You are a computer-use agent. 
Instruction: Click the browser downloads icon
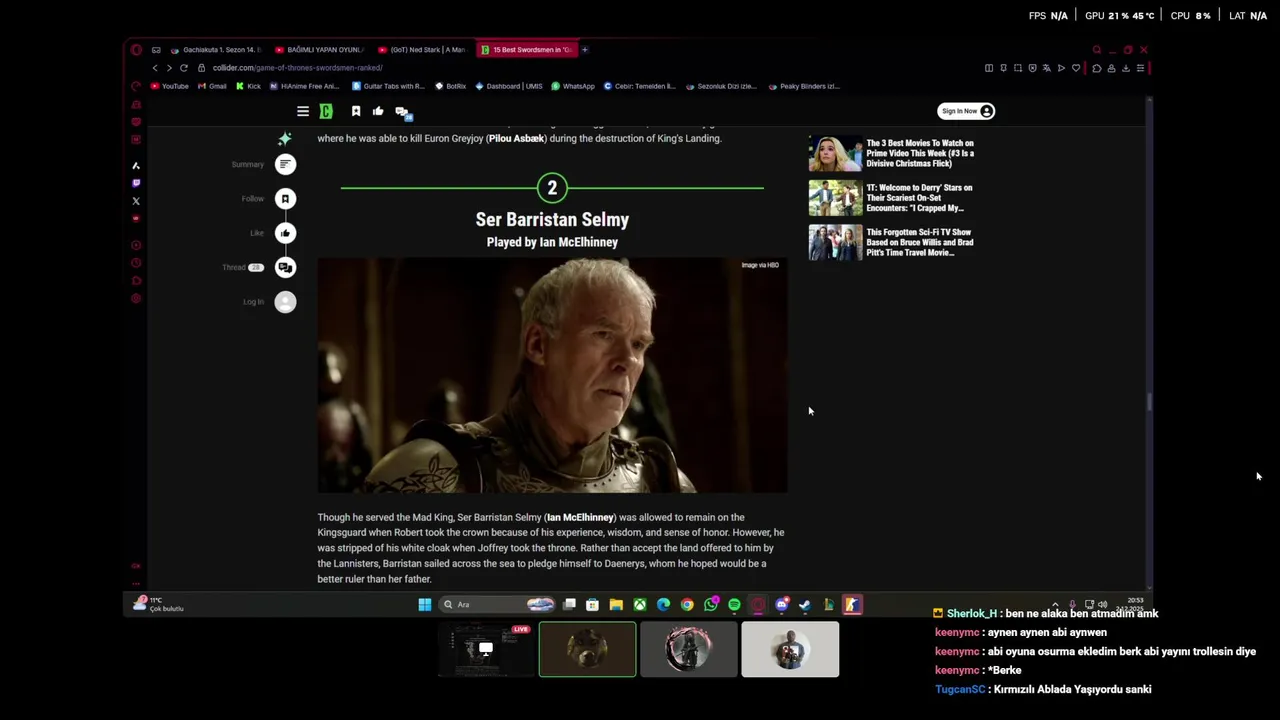(x=1126, y=68)
